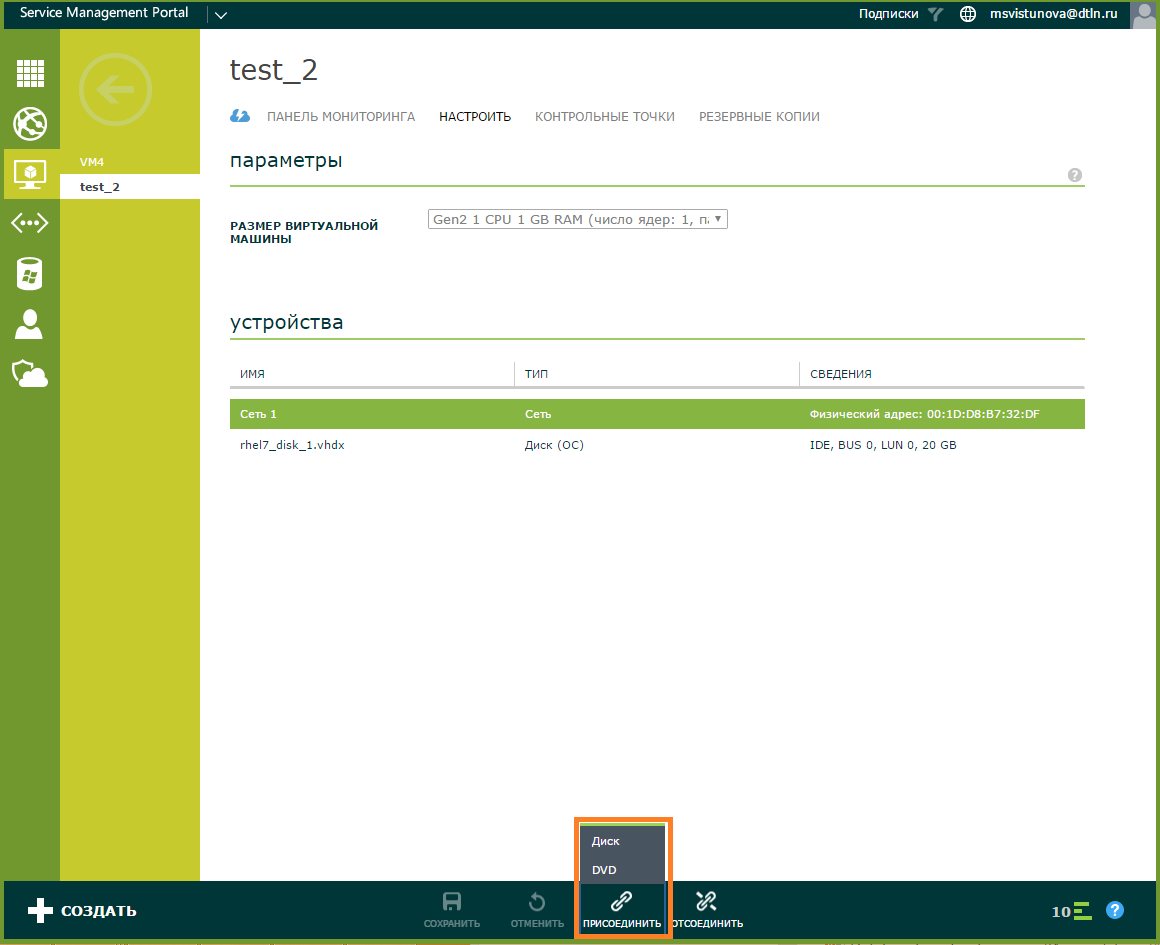Click the Сохранить toolbar button
The width and height of the screenshot is (1160, 945).
coord(452,909)
